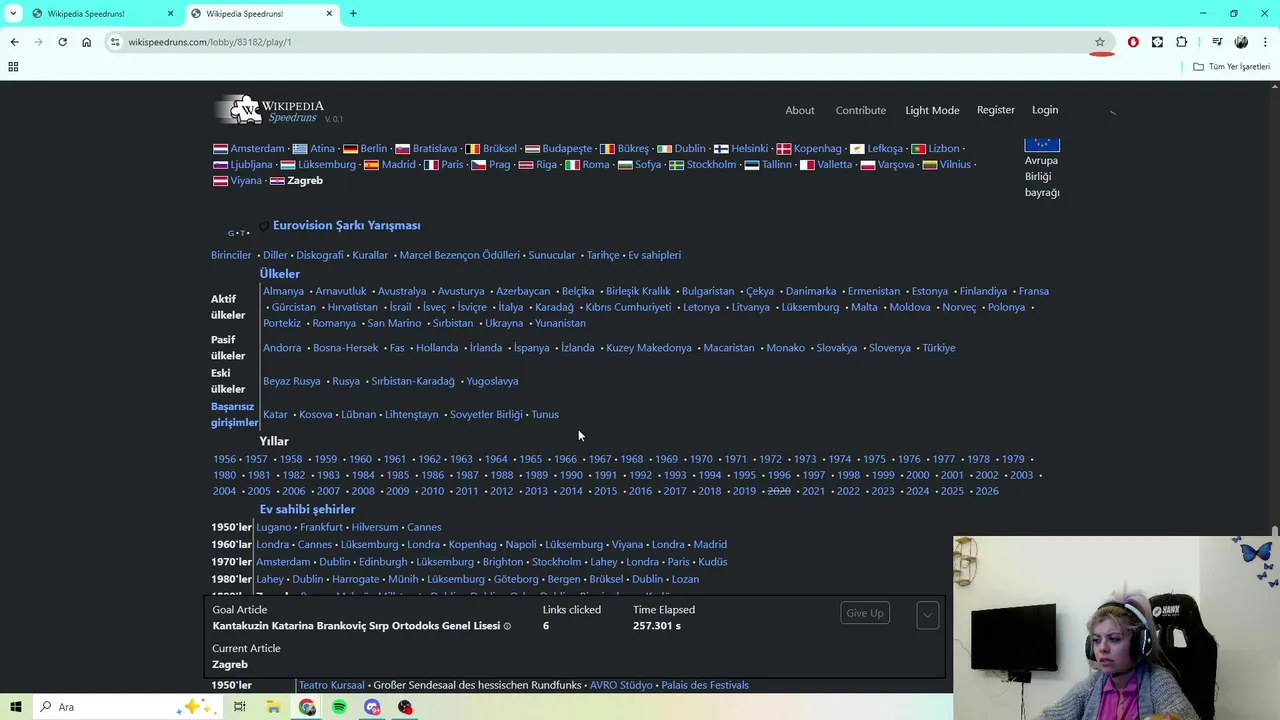The width and height of the screenshot is (1280, 720).
Task: Open the browser profile avatar
Action: pos(1241,42)
